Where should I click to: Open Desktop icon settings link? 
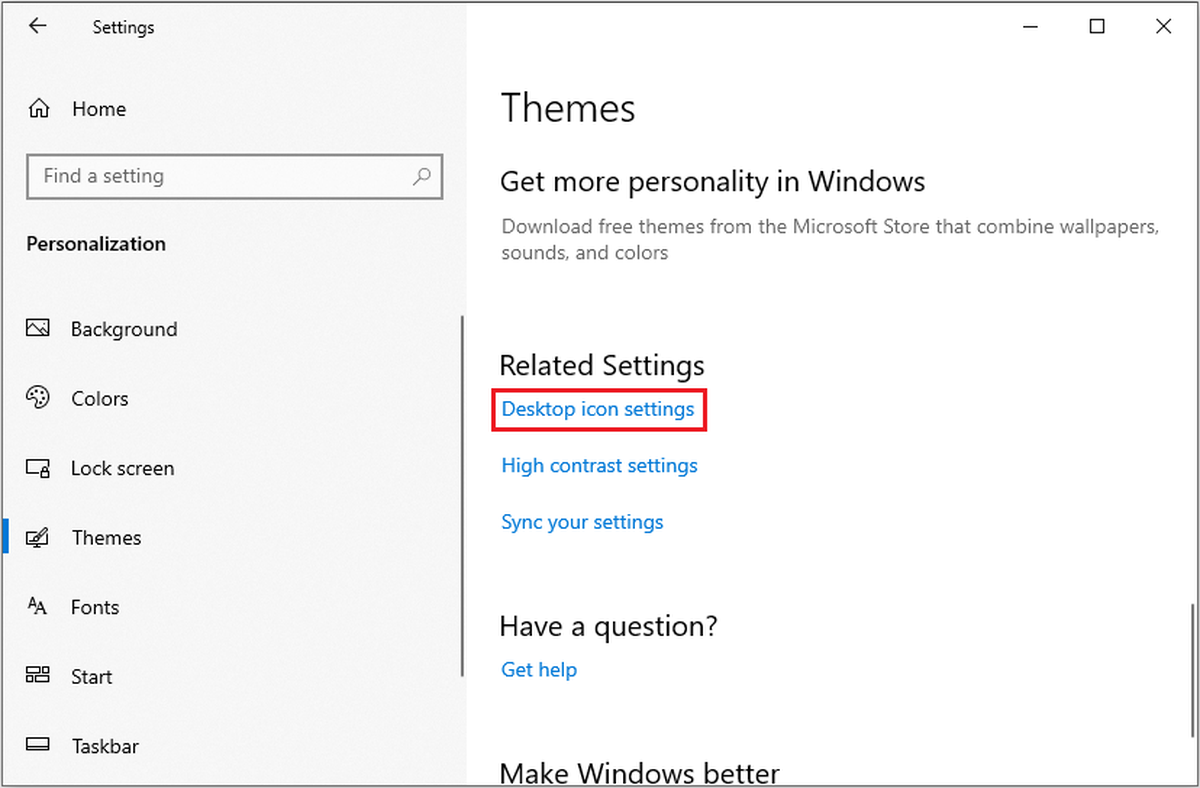[598, 410]
